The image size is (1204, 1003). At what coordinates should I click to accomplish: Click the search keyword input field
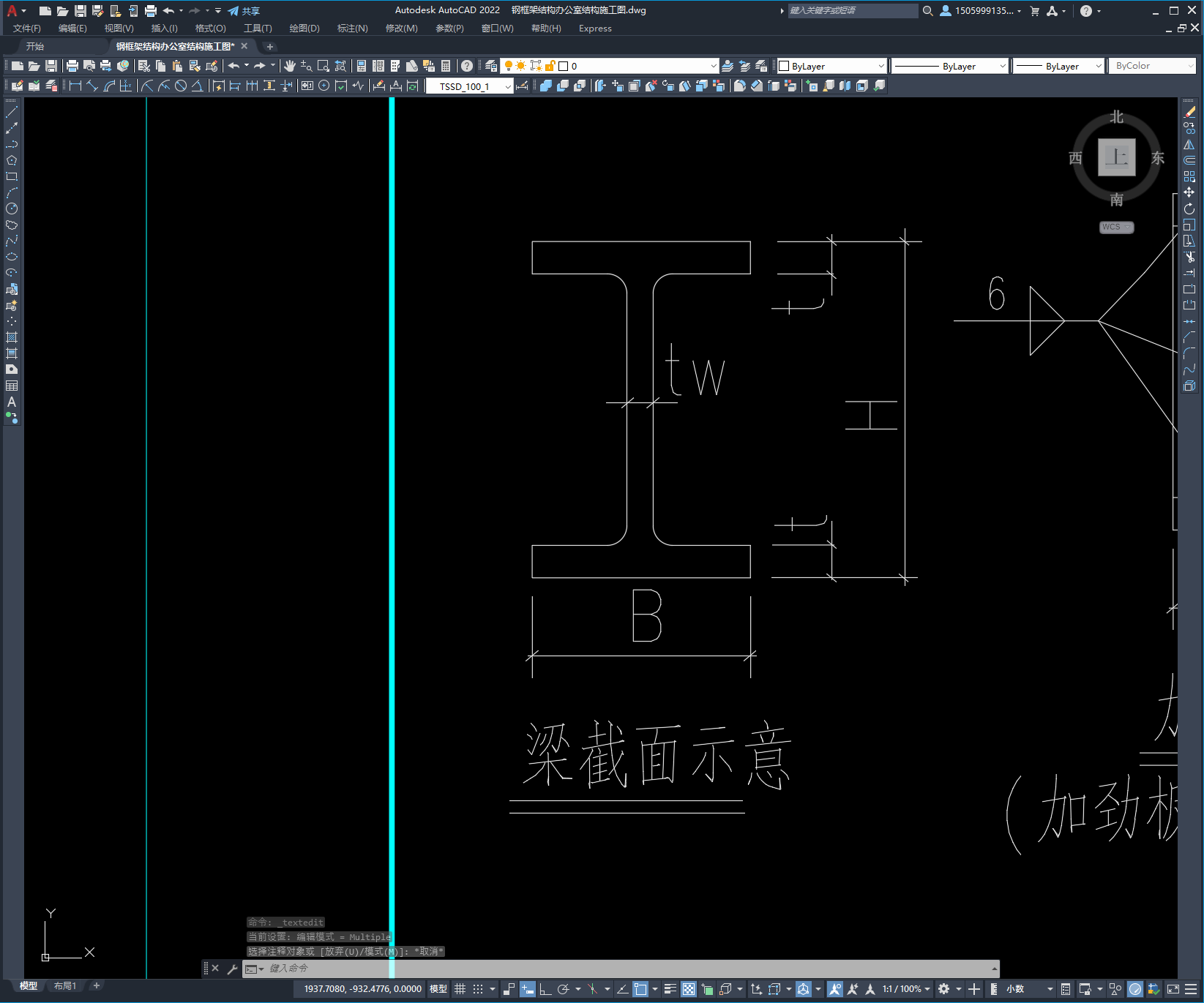(853, 11)
